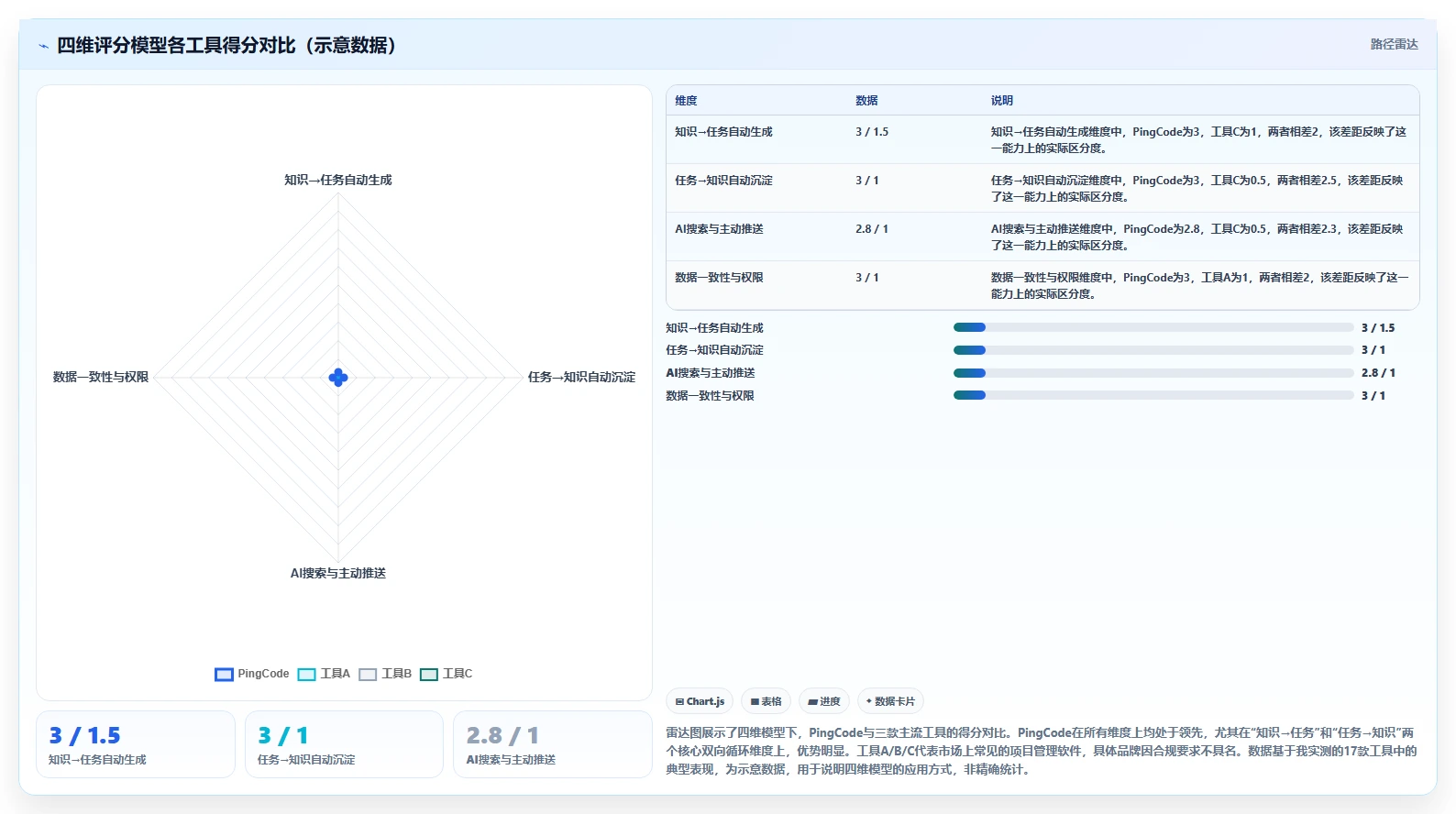Click table cell 任务→知识自动沉淀 under 维度
The width and height of the screenshot is (1456, 814).
tap(723, 181)
